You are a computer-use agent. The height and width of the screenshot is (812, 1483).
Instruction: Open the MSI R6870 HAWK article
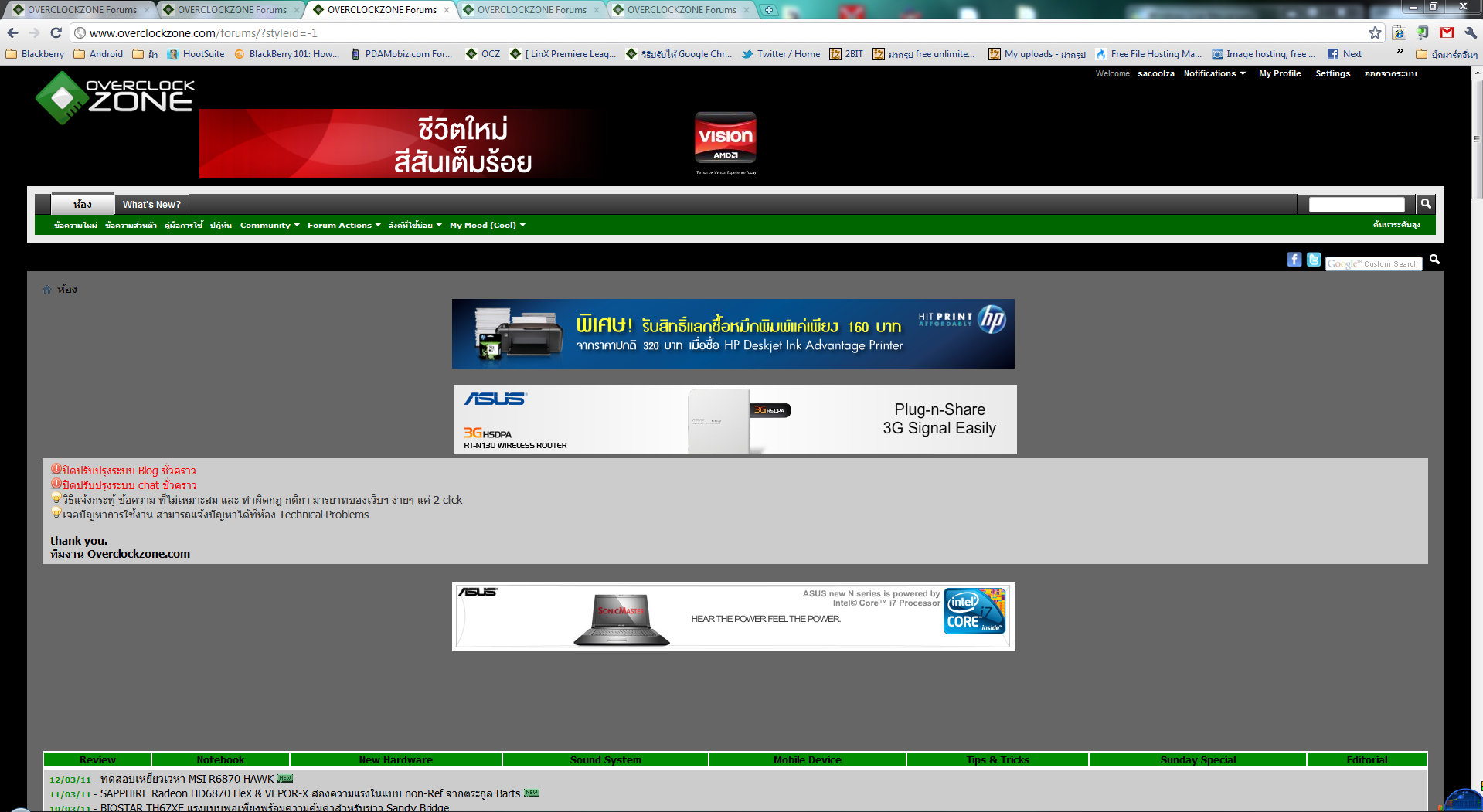tap(187, 779)
